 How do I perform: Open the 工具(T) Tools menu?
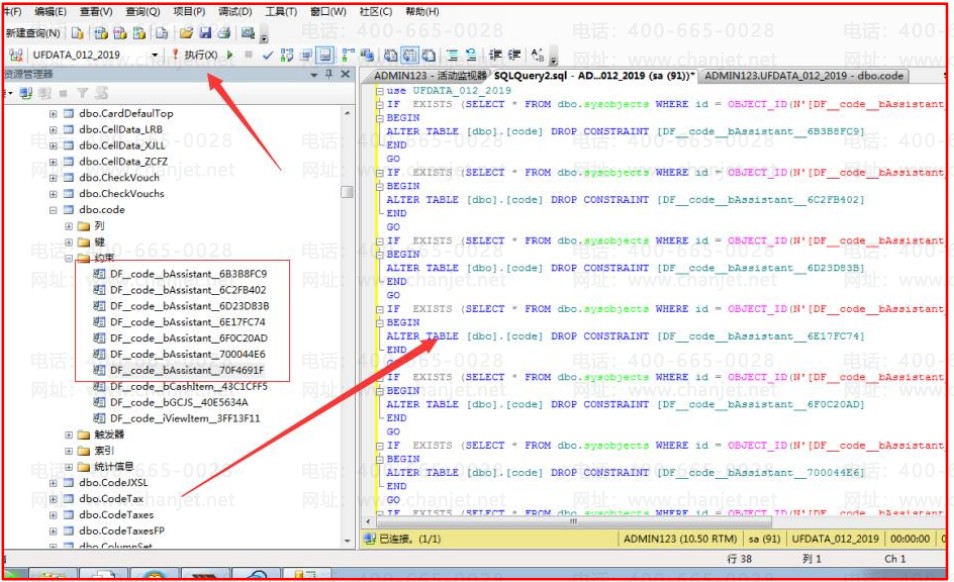[281, 12]
